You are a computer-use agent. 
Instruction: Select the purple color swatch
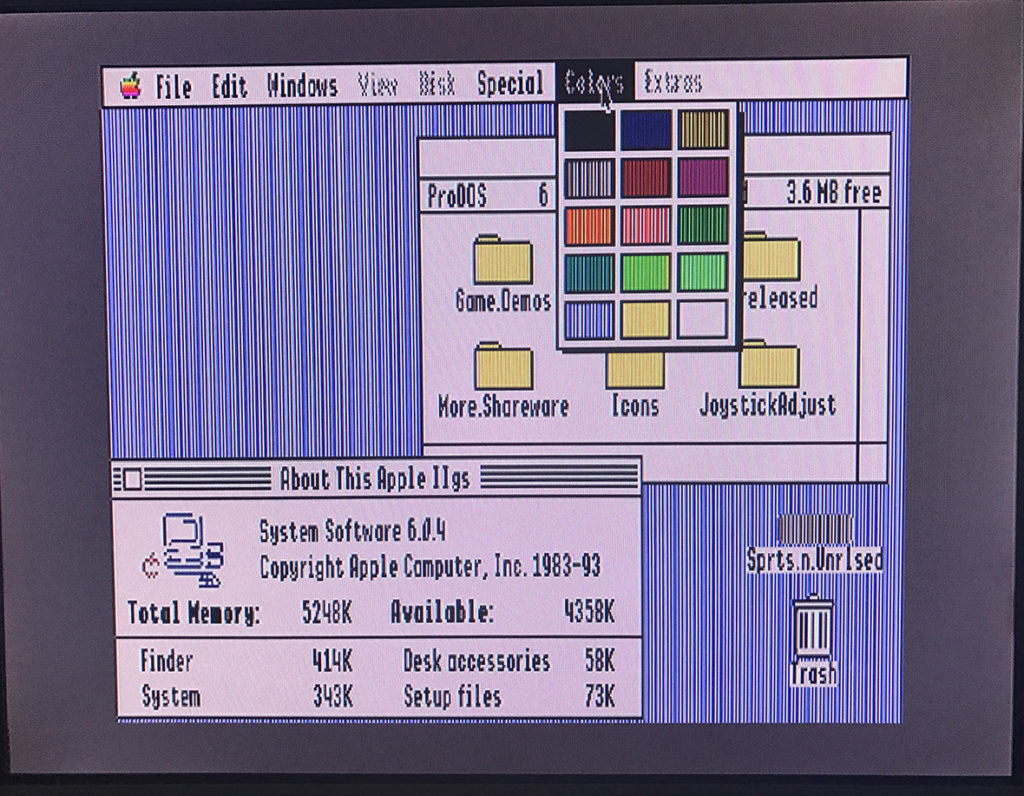pyautogui.click(x=702, y=177)
